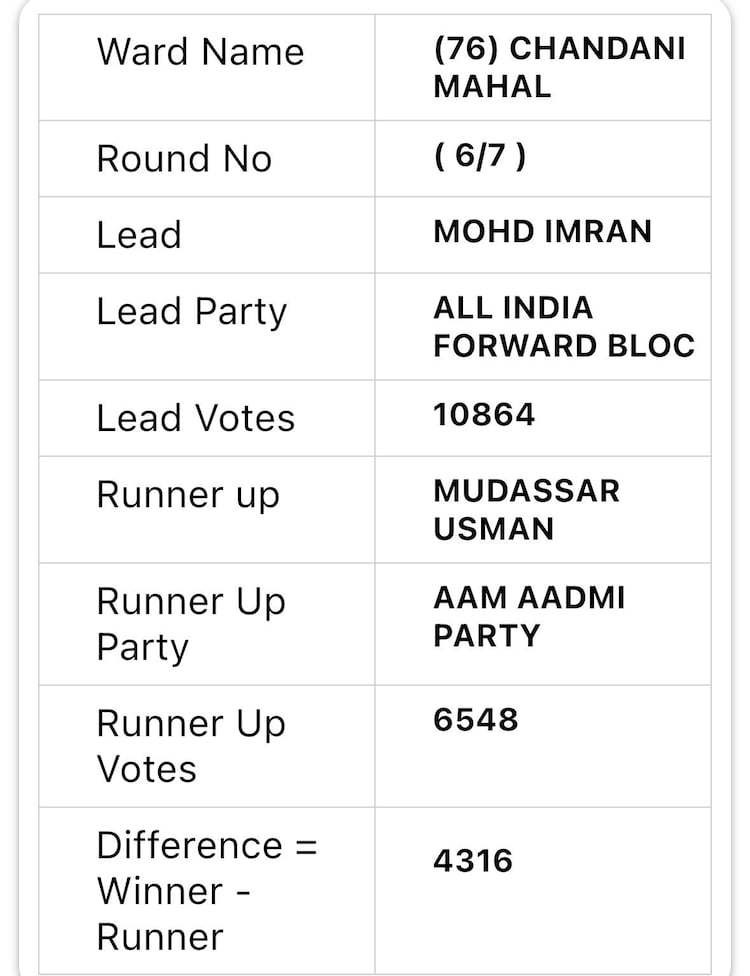Click the Runner Up Party label

[x=190, y=624]
